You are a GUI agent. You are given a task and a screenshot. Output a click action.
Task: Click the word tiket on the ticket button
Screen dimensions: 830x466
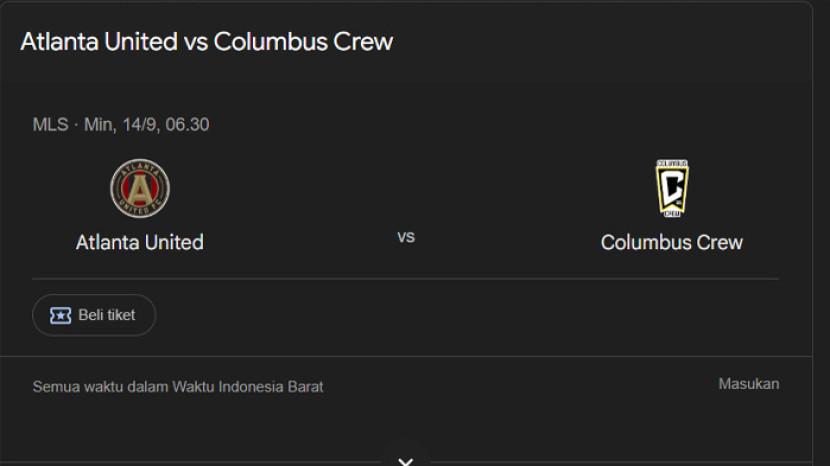coord(120,315)
